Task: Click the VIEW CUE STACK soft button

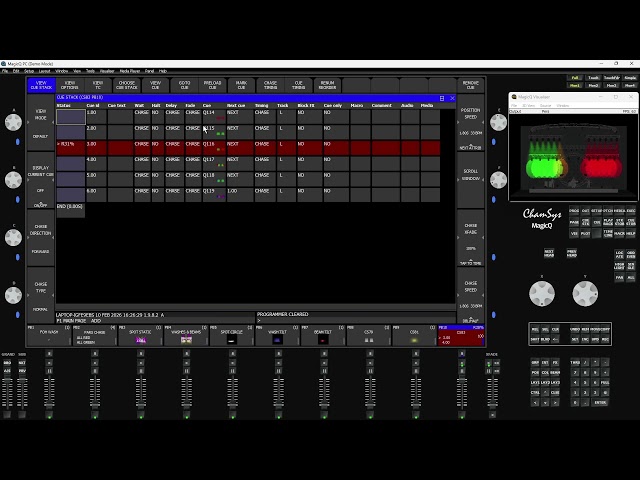Action: coord(41,85)
